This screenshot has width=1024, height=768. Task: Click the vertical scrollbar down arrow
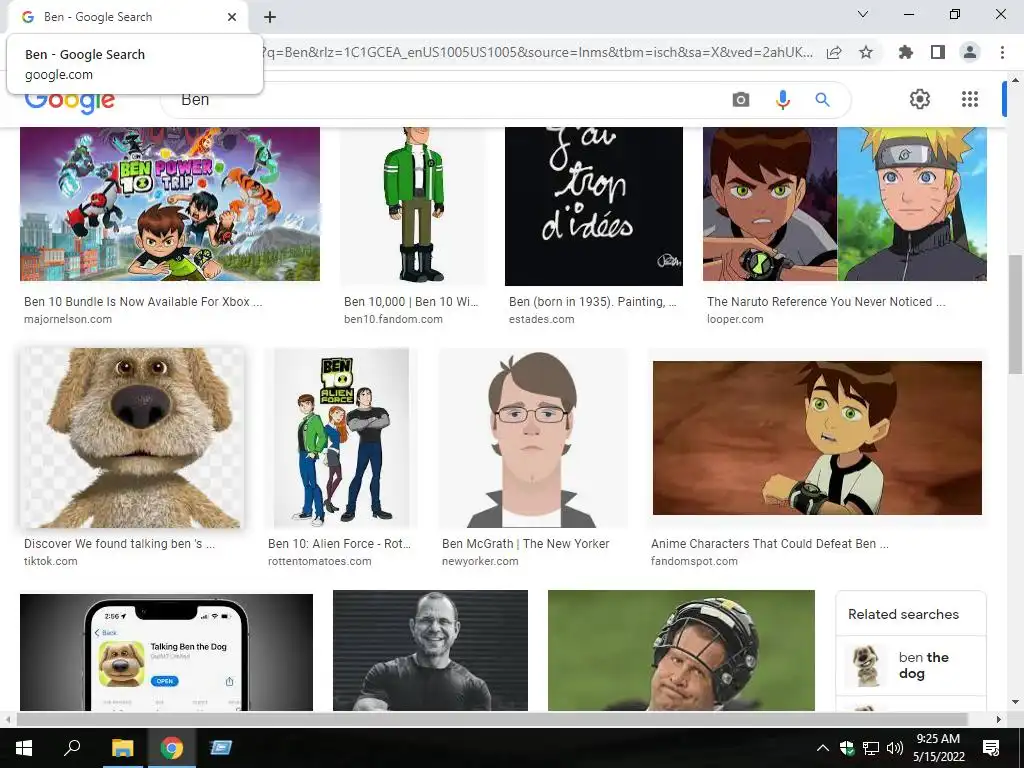(x=1015, y=703)
